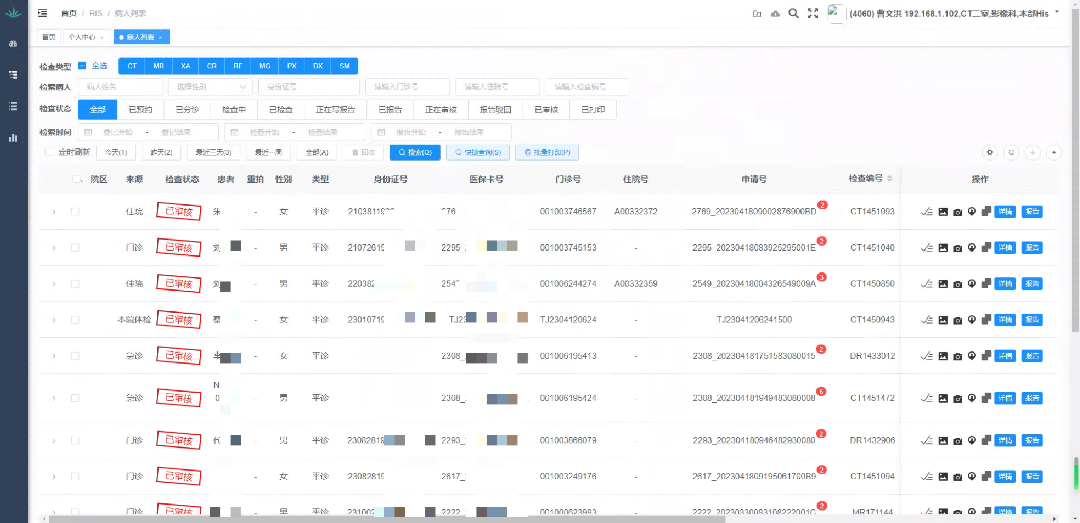Click the sort arrows on 检查编号 column header
This screenshot has height=523, width=1080.
click(x=889, y=178)
